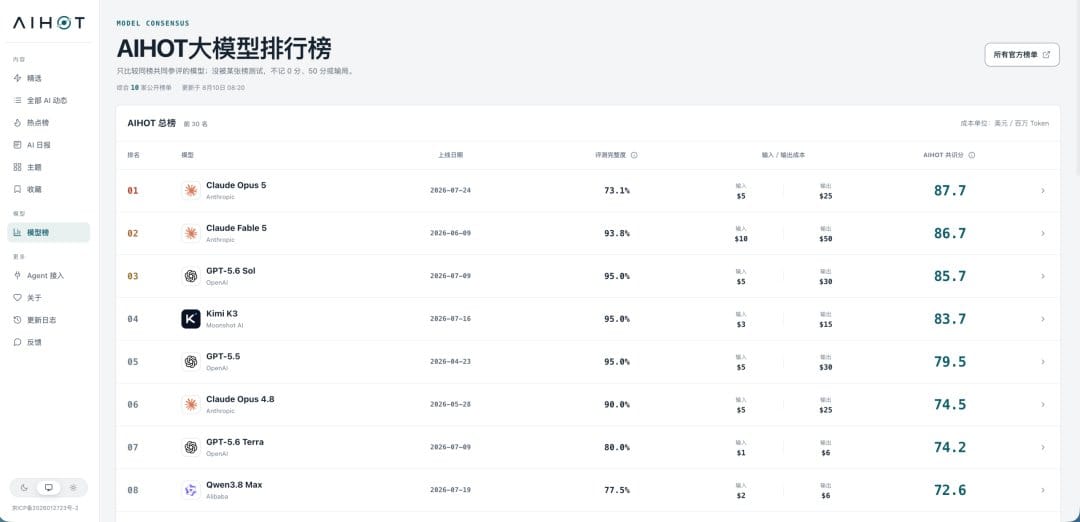Viewport: 1080px width, 522px height.
Task: Click OpenAI logo beside GPT-5.6 Terra
Action: coord(191,447)
